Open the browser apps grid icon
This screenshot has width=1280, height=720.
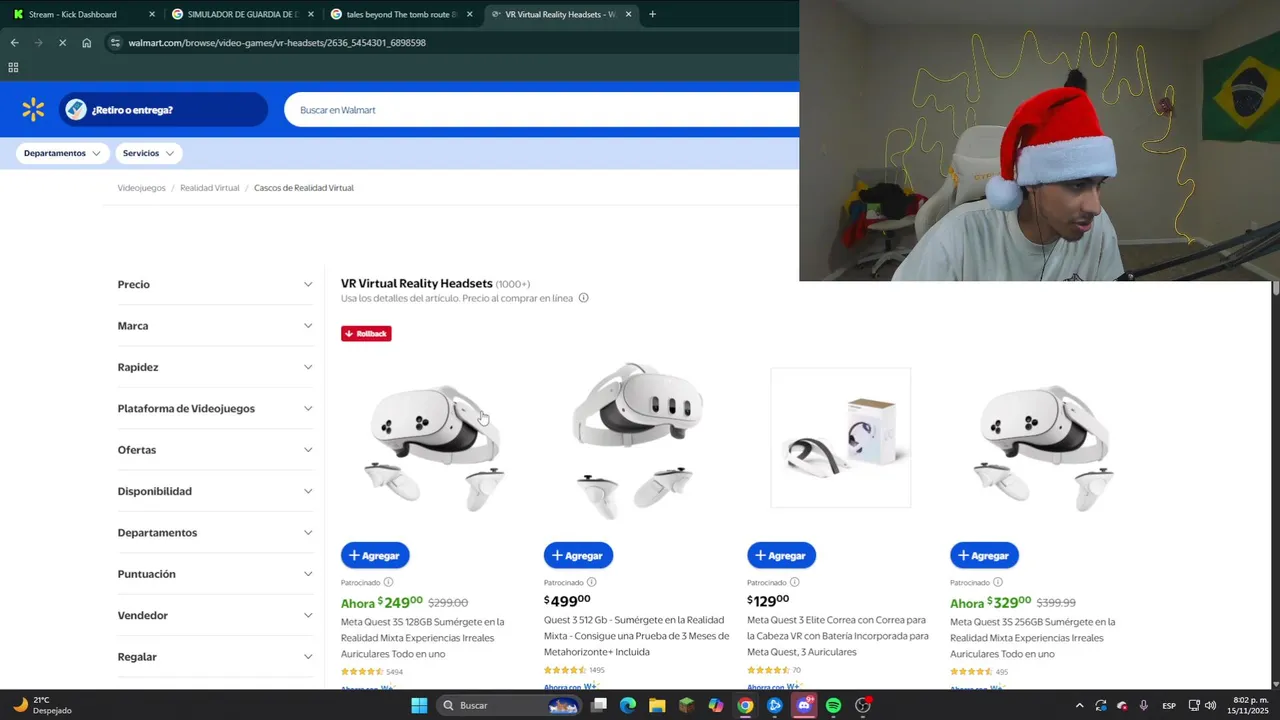click(x=13, y=67)
